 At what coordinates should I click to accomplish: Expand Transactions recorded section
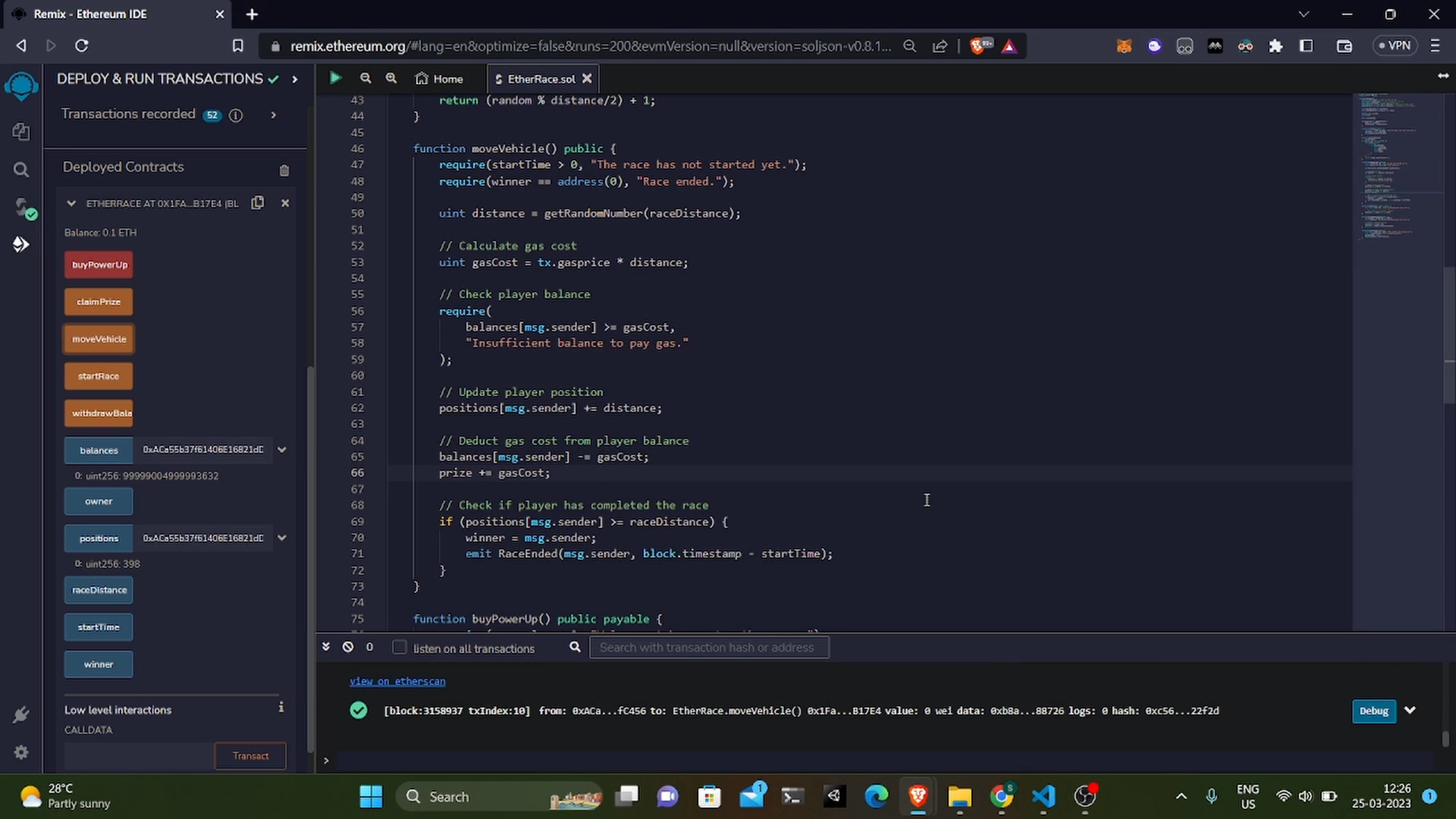click(274, 115)
